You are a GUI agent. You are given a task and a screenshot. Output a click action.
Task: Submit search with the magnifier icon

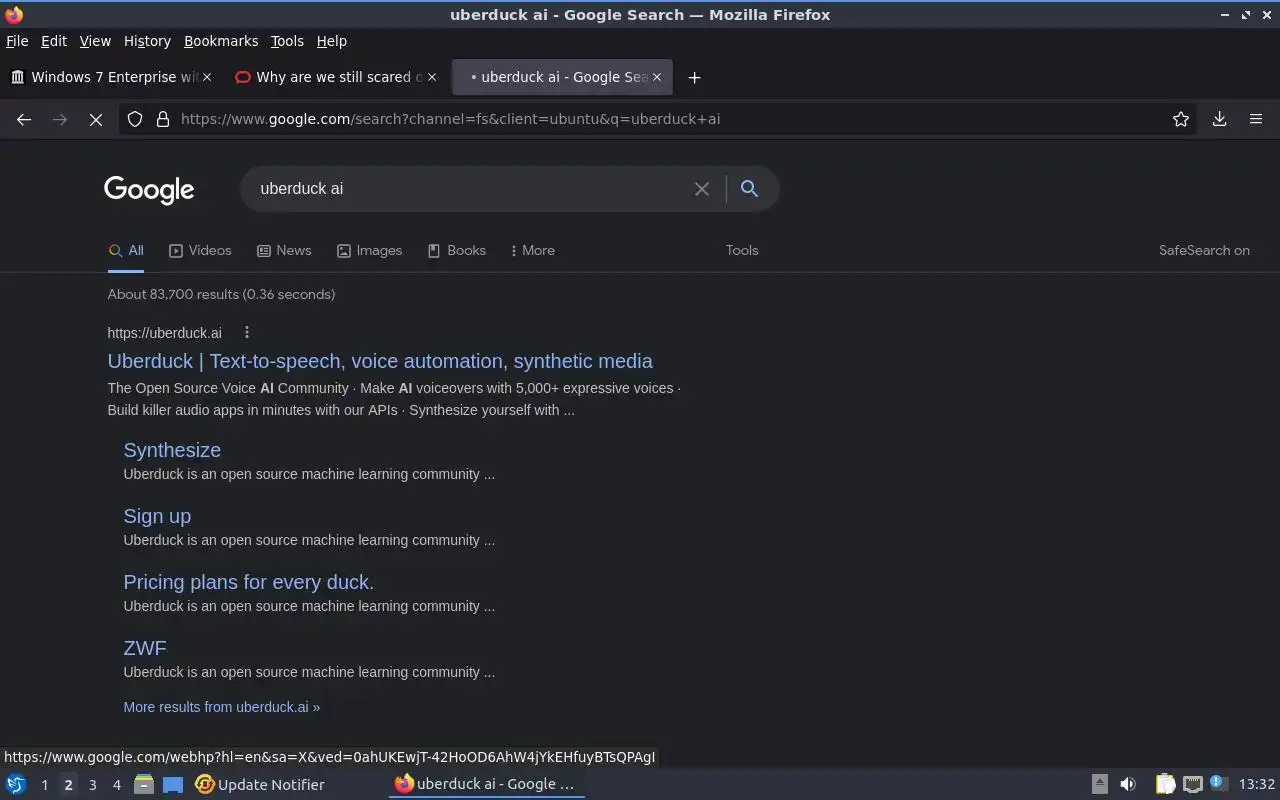tap(749, 189)
